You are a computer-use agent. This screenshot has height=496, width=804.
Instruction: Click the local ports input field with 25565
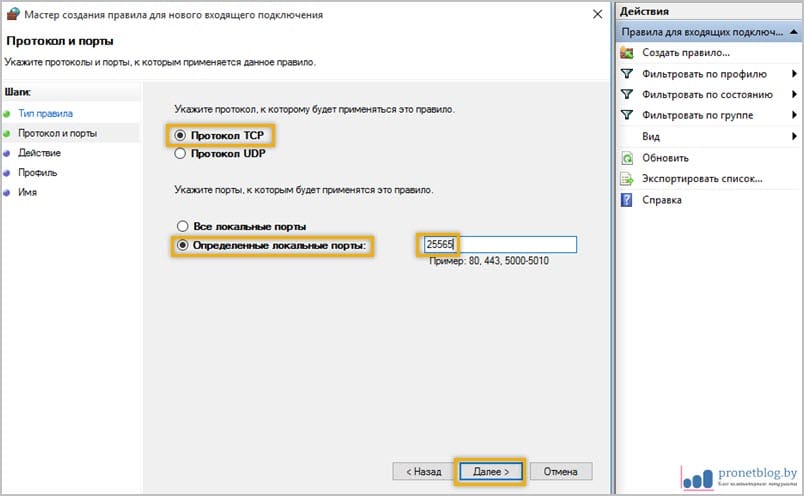point(500,245)
